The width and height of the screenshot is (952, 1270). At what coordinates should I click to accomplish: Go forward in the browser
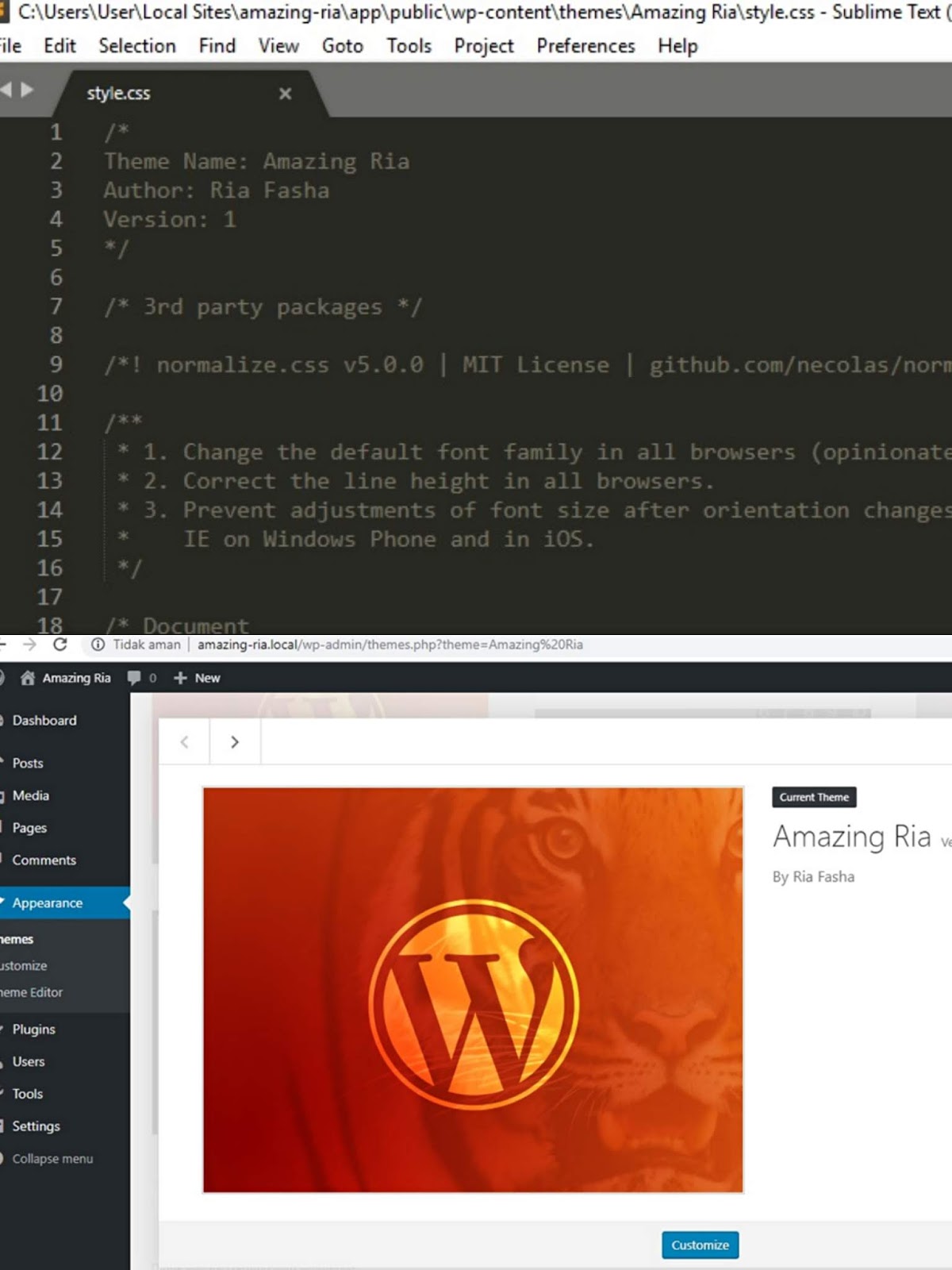coord(30,645)
